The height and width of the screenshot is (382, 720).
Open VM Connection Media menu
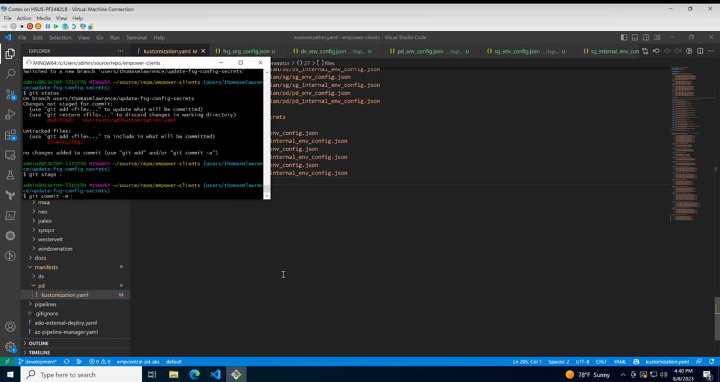click(44, 18)
